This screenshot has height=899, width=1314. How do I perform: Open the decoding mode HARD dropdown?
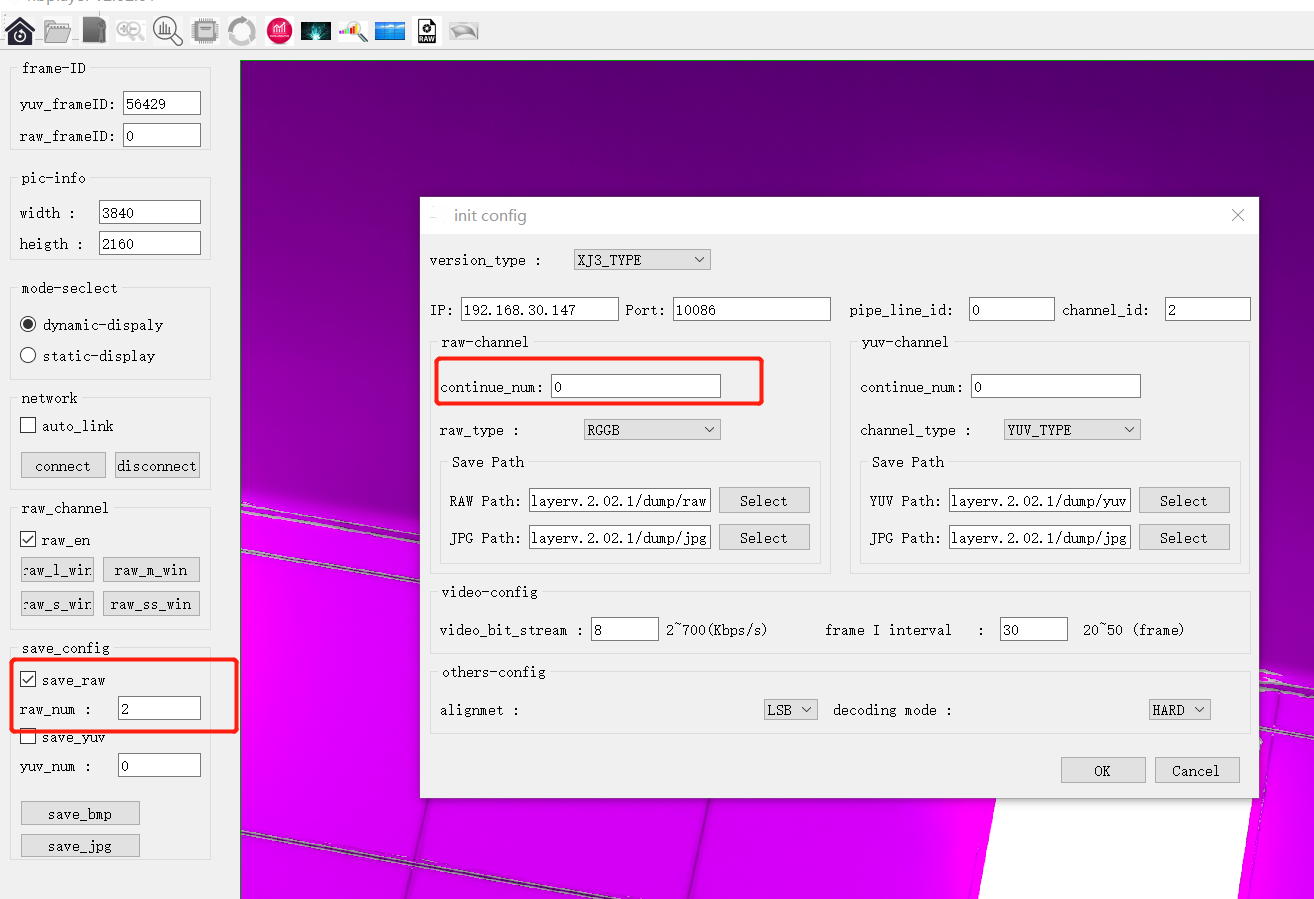[1179, 710]
